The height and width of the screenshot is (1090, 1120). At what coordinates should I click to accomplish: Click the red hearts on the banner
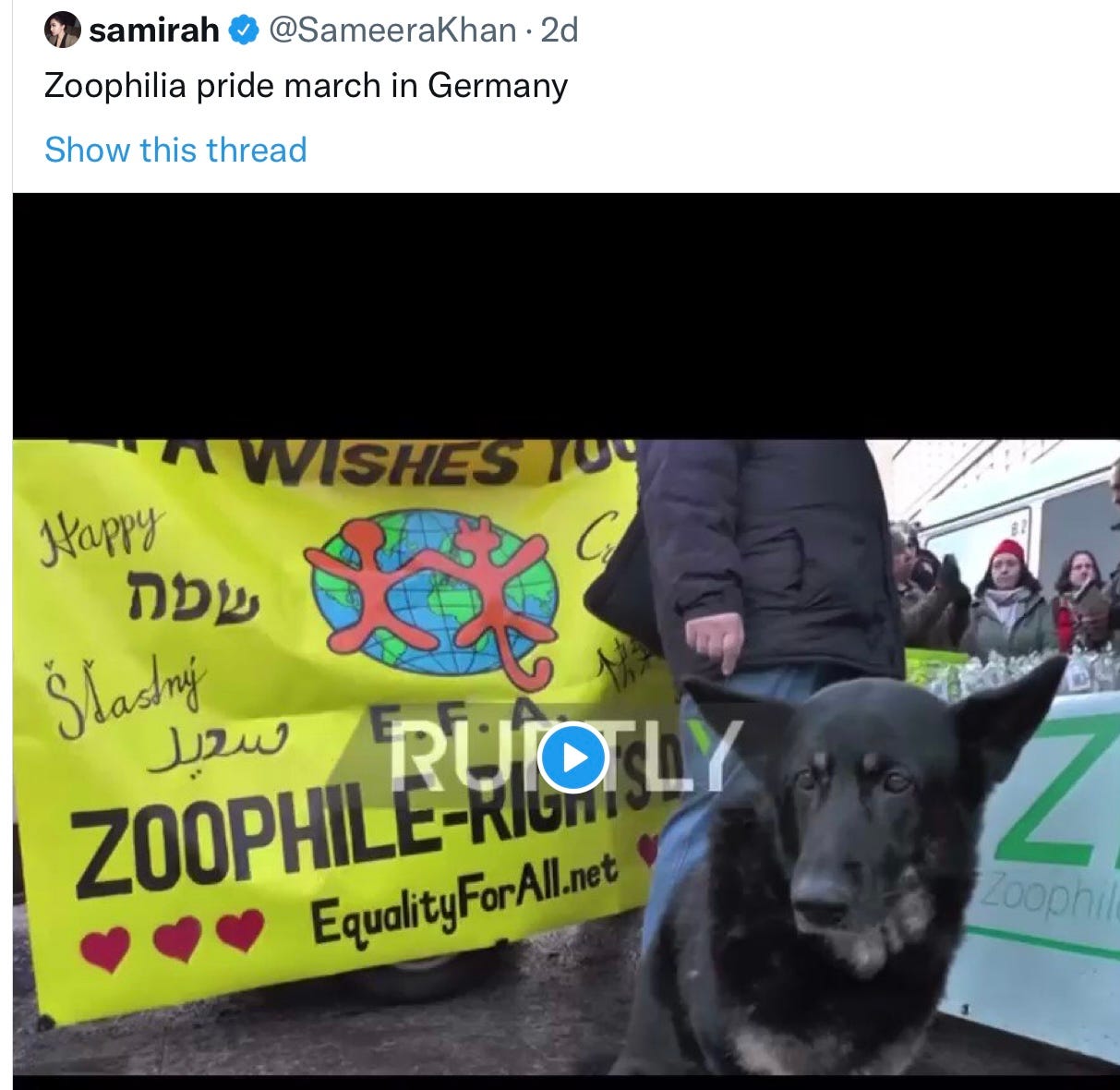click(173, 937)
